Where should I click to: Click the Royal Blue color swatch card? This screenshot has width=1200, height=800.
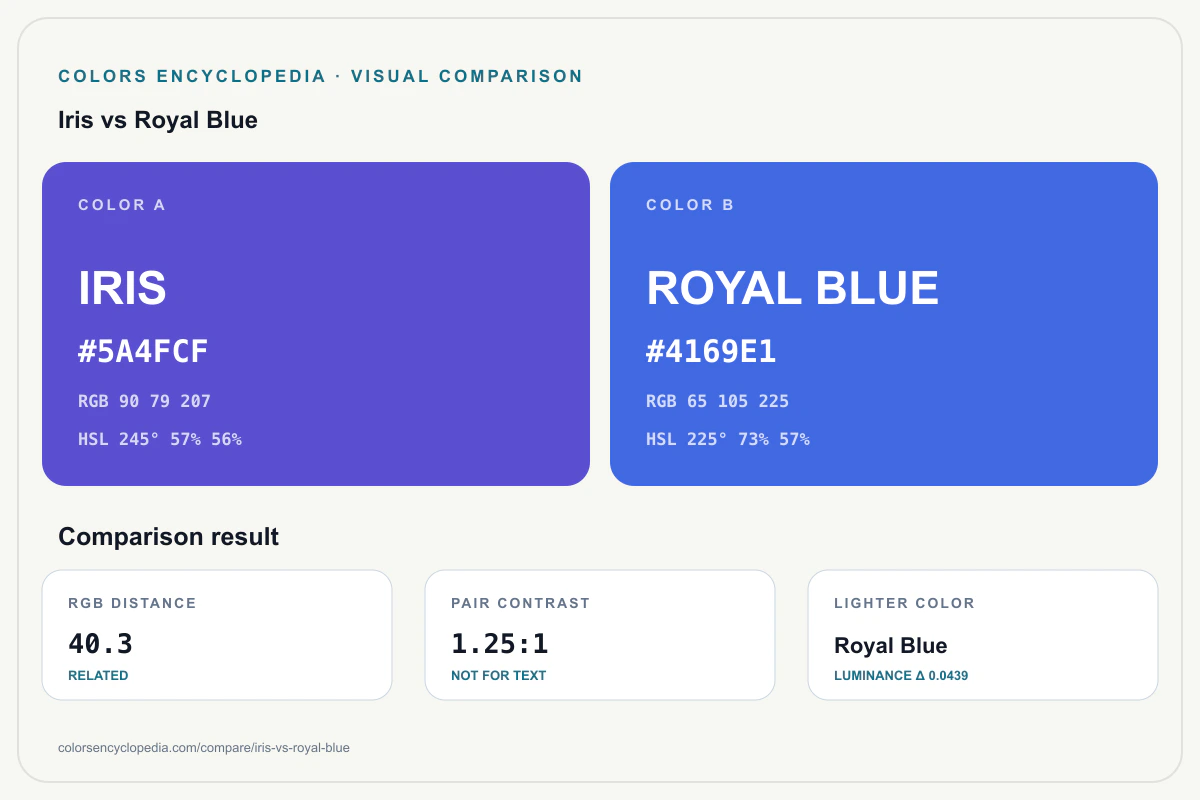click(x=884, y=324)
